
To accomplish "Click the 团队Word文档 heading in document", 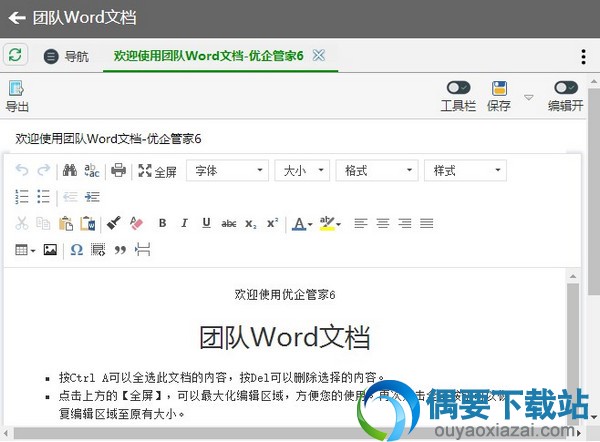I will pos(284,338).
